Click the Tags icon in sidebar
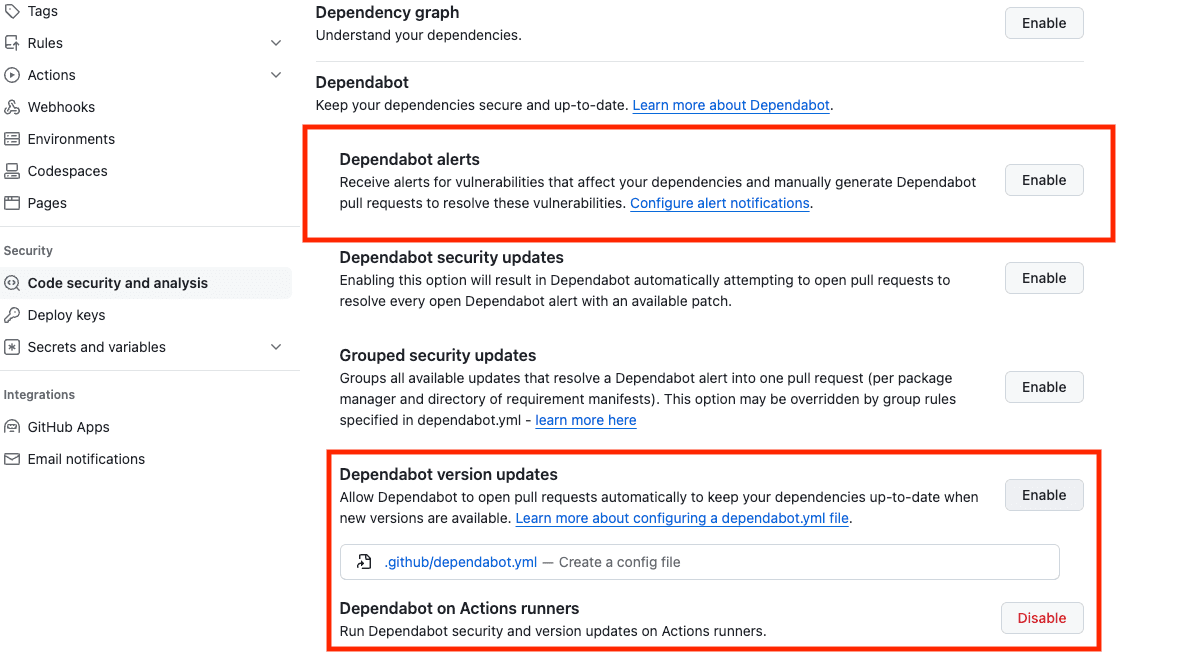Screen dimensions: 1189x663 (x=12, y=11)
